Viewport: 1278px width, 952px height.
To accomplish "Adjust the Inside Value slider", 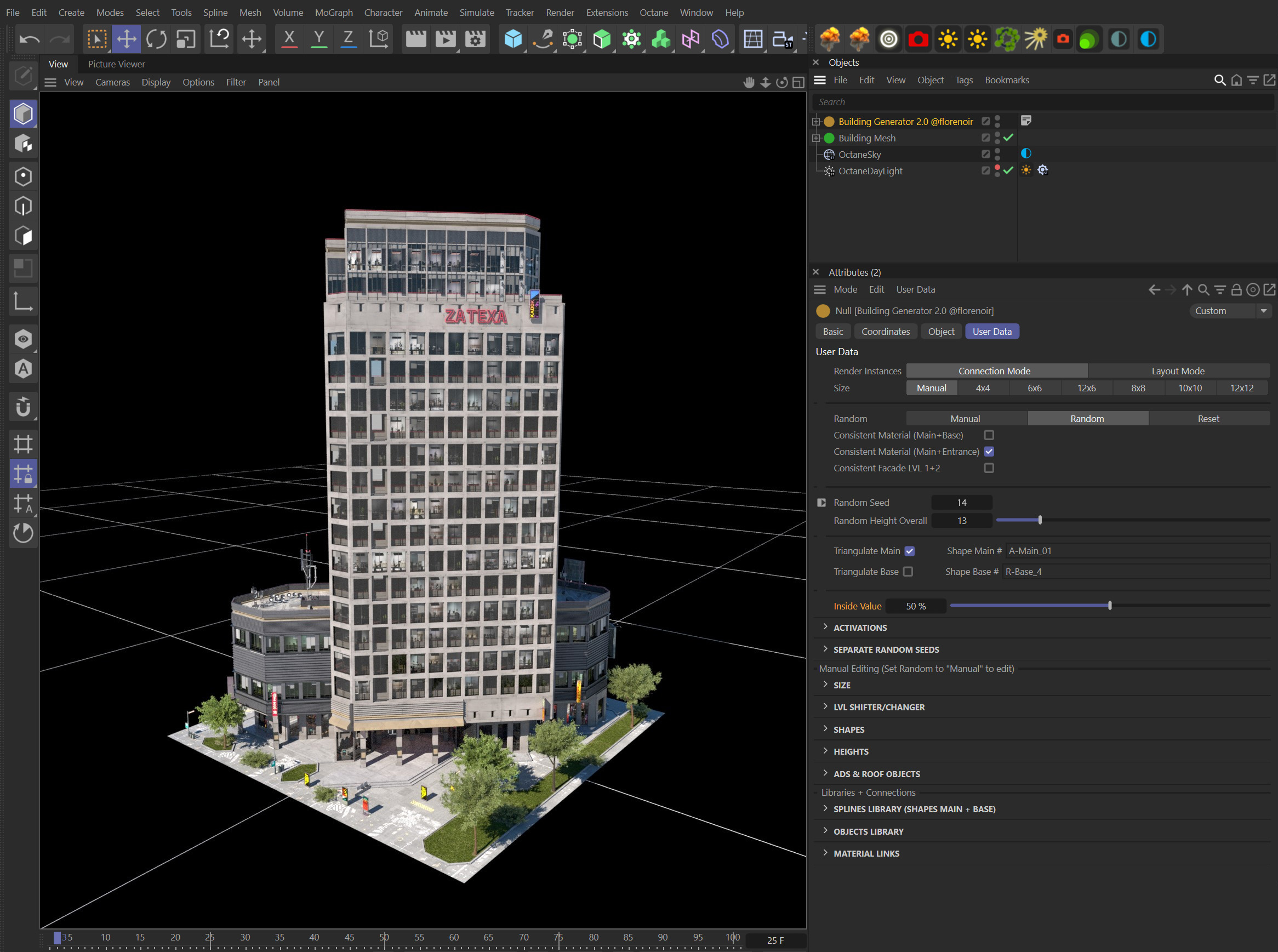I will tap(1109, 606).
